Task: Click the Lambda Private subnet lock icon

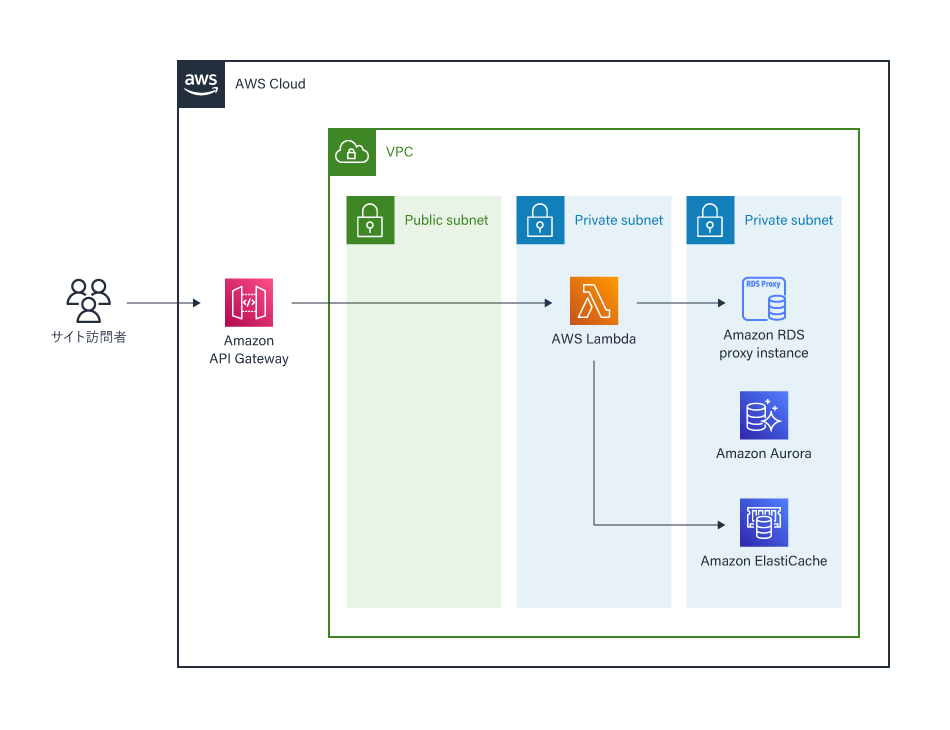Action: point(540,220)
